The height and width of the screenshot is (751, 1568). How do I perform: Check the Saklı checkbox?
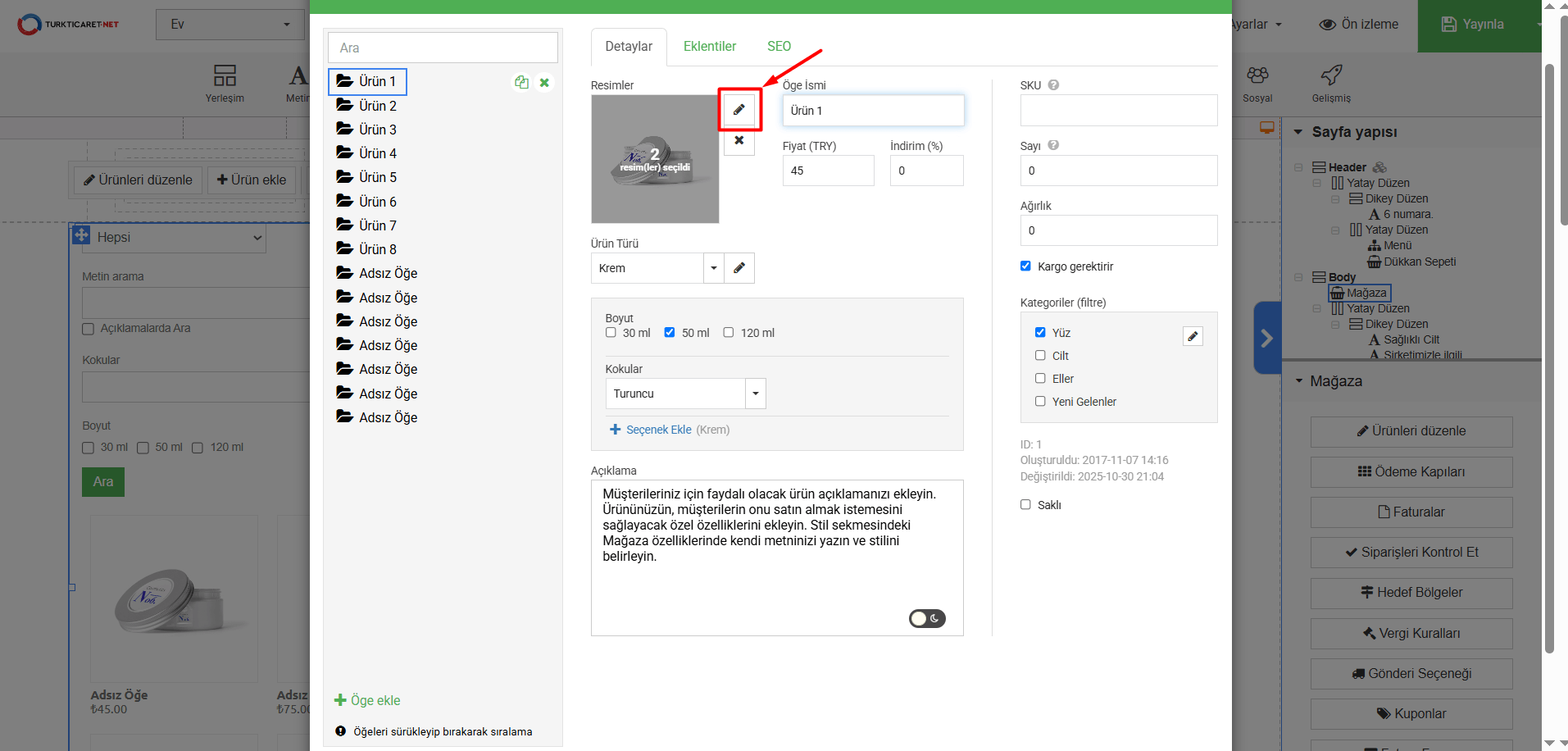tap(1025, 504)
